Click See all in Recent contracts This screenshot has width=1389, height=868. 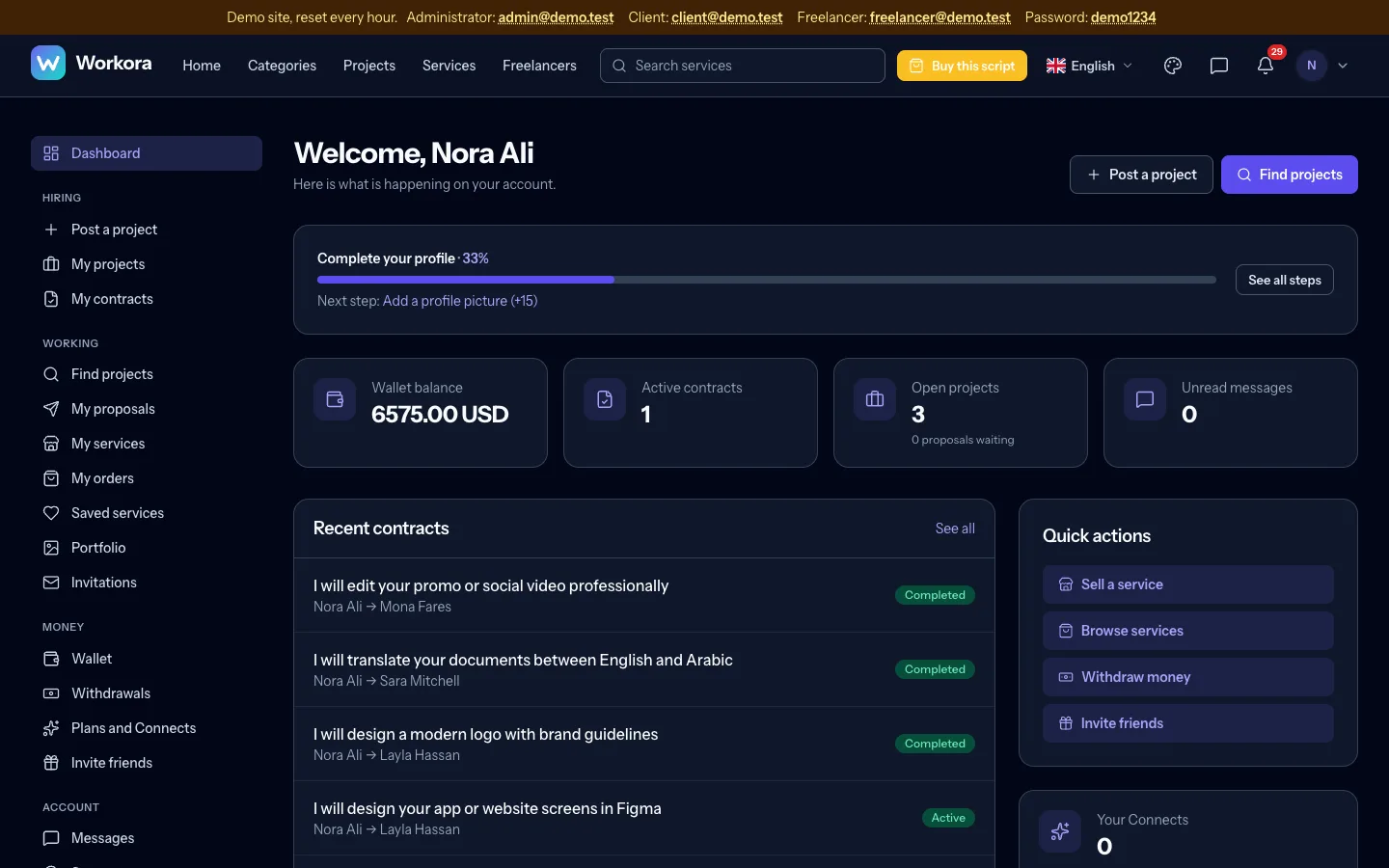click(x=955, y=529)
